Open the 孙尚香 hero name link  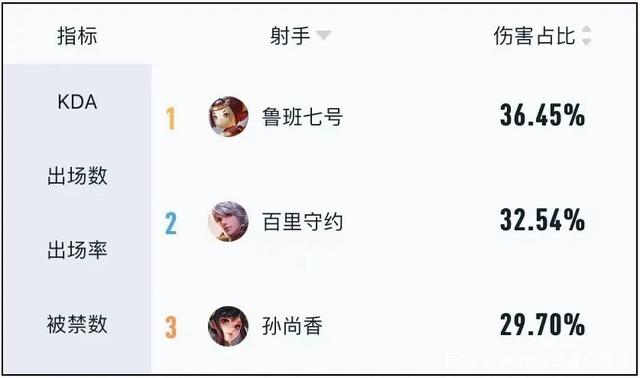tap(292, 326)
